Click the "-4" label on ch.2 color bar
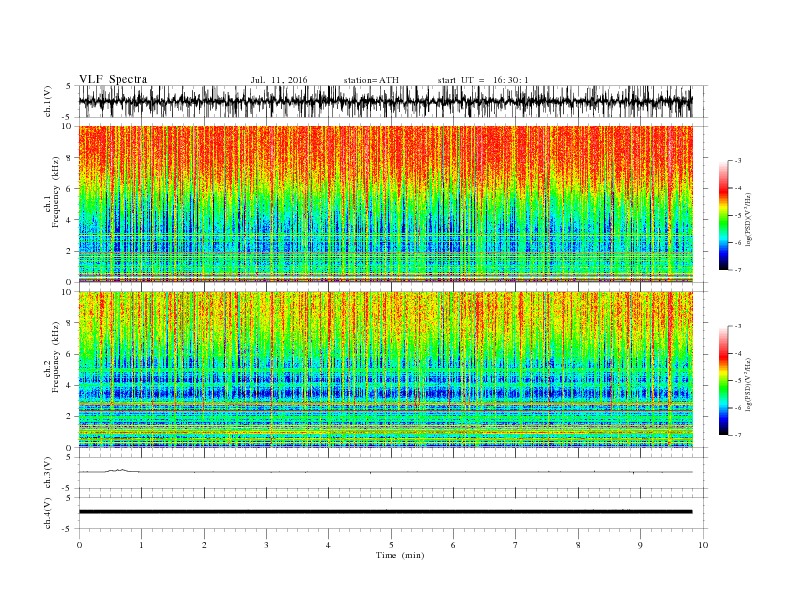The image size is (792, 612). 738,353
